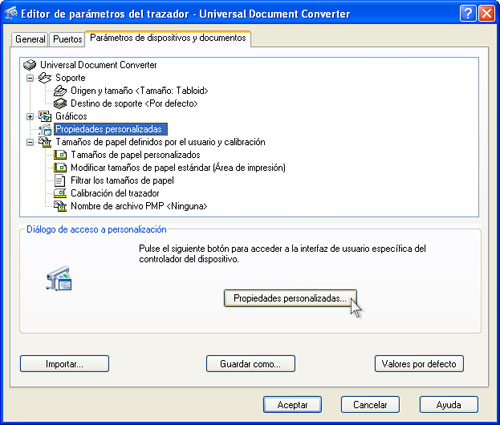This screenshot has width=500, height=425.
Task: Select Nombre de archivo PMP <Ninguna>
Action: [139, 206]
